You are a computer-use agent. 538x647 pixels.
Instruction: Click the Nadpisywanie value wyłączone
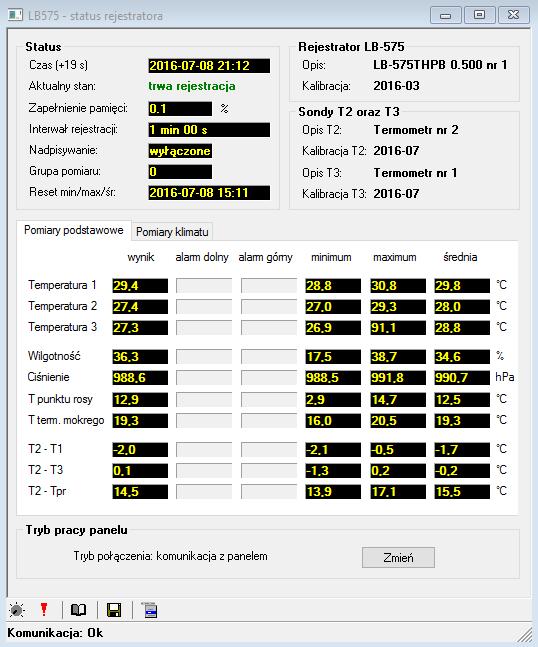180,151
